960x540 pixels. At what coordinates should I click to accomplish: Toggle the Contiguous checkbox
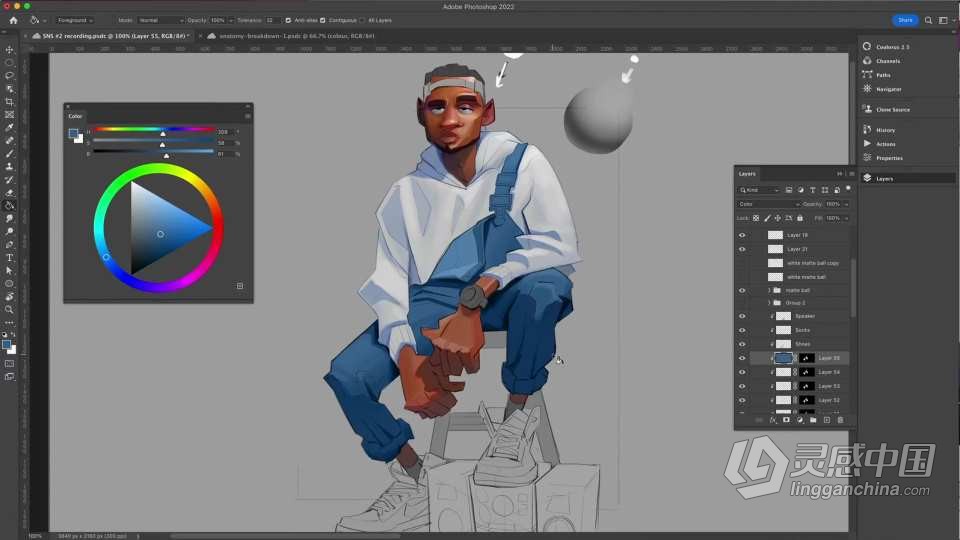coord(323,20)
